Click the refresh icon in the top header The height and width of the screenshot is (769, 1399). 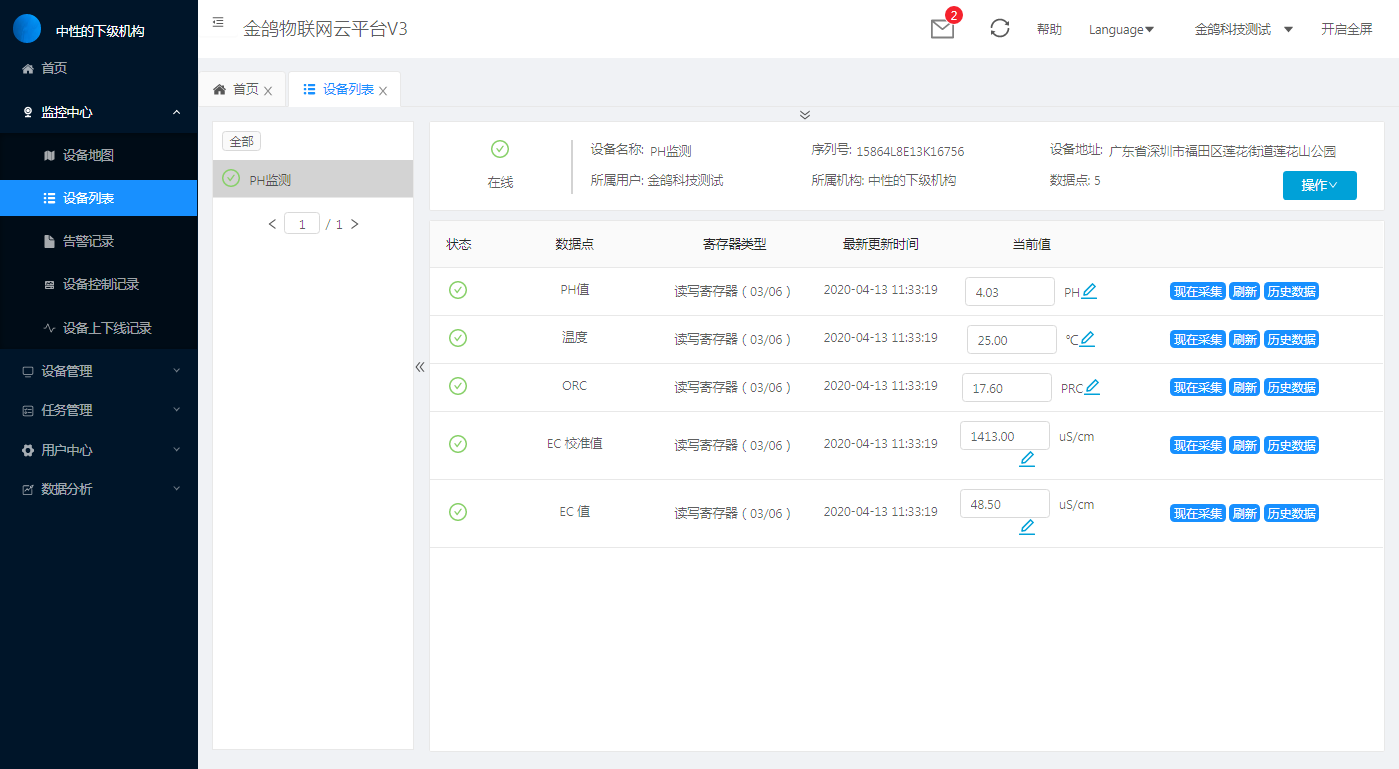pyautogui.click(x=999, y=29)
